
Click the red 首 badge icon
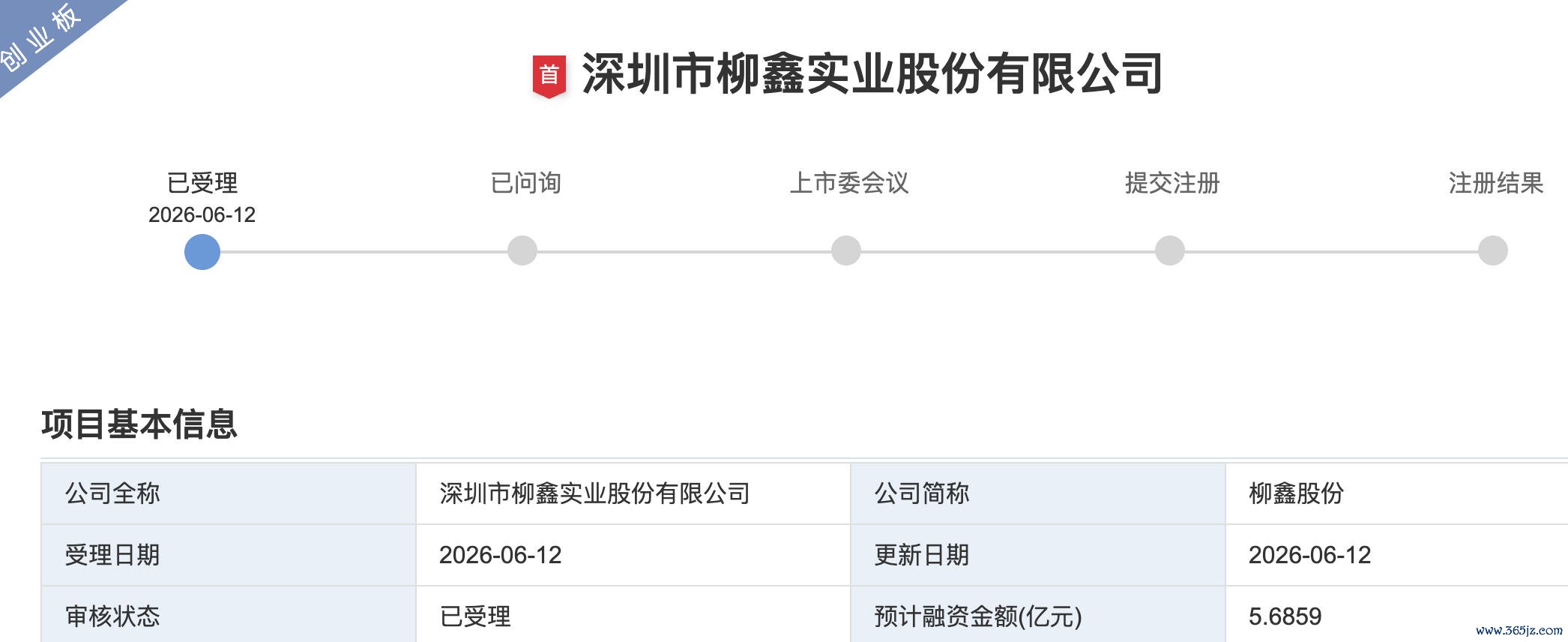click(549, 76)
